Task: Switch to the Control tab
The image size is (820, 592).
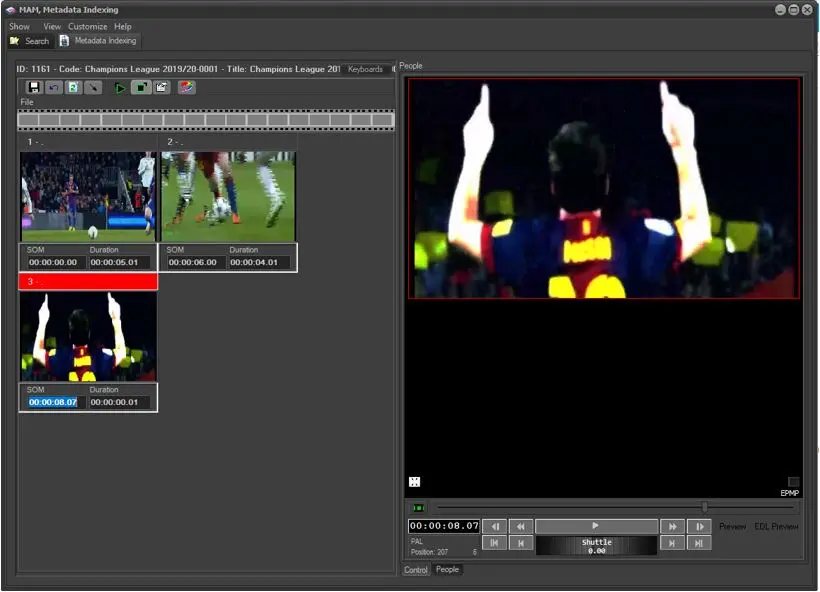Action: point(416,570)
